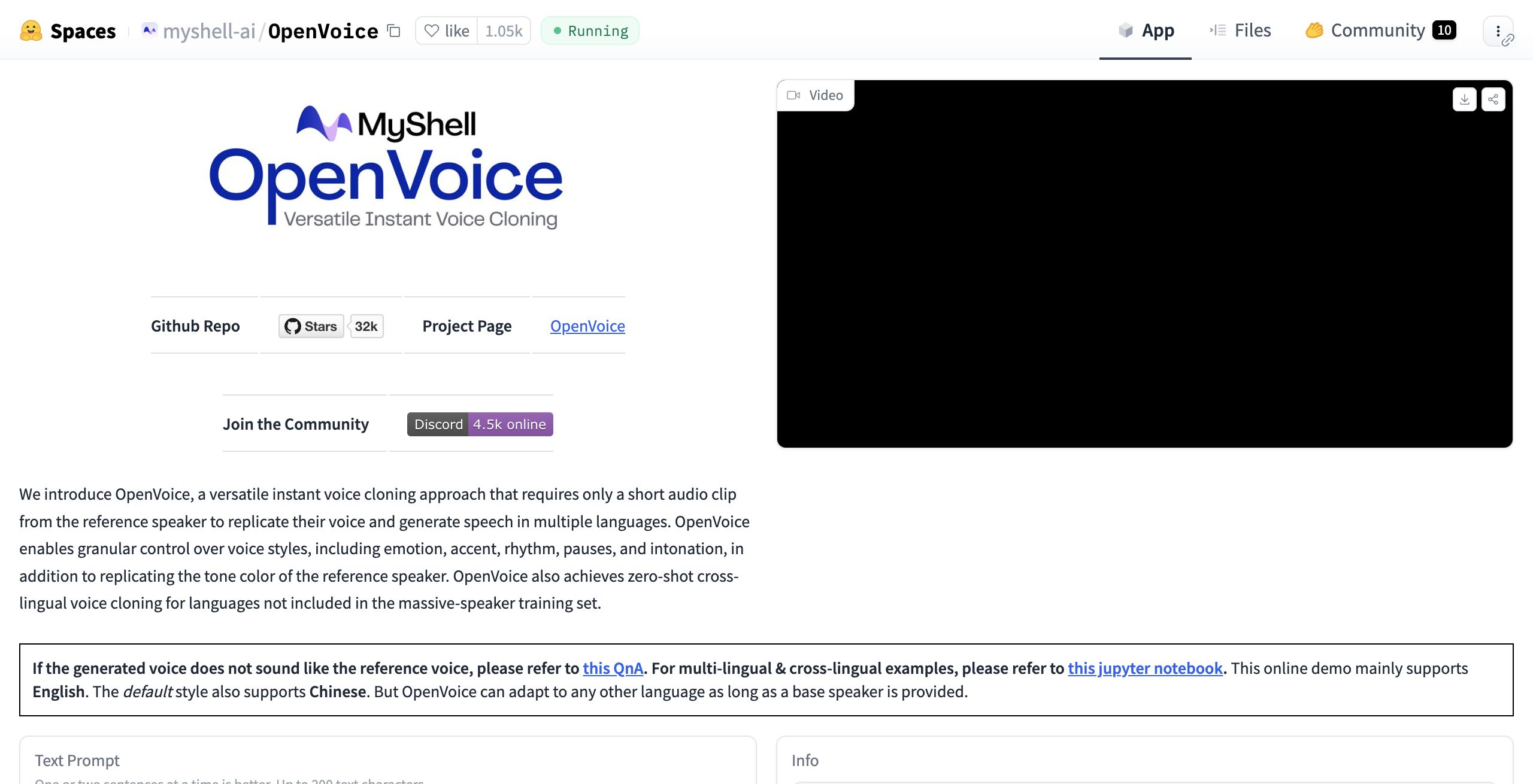Viewport: 1533px width, 784px height.
Task: Click the 'Github Repo' table label
Action: tap(195, 326)
